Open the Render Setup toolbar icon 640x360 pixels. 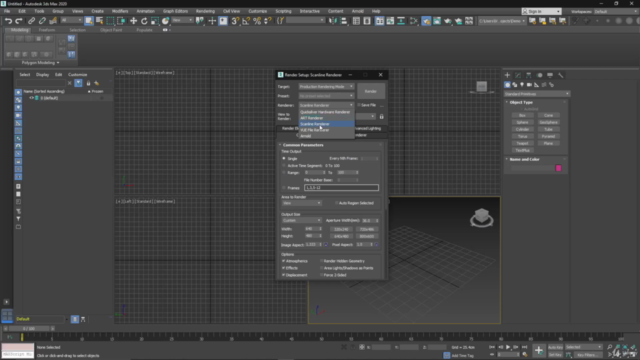[x=426, y=21]
